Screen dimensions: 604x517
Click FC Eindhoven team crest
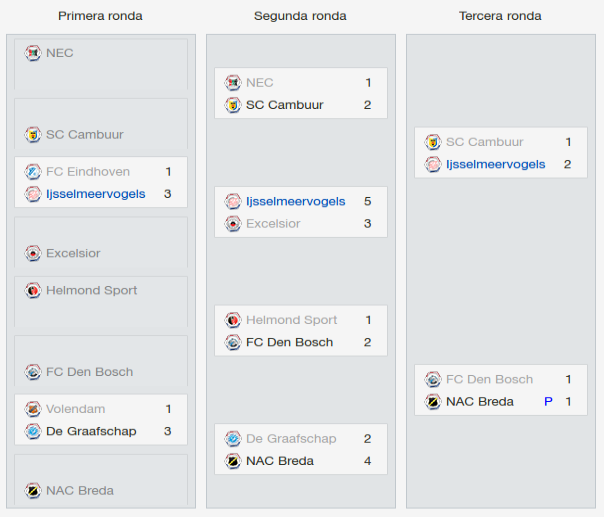tap(33, 172)
